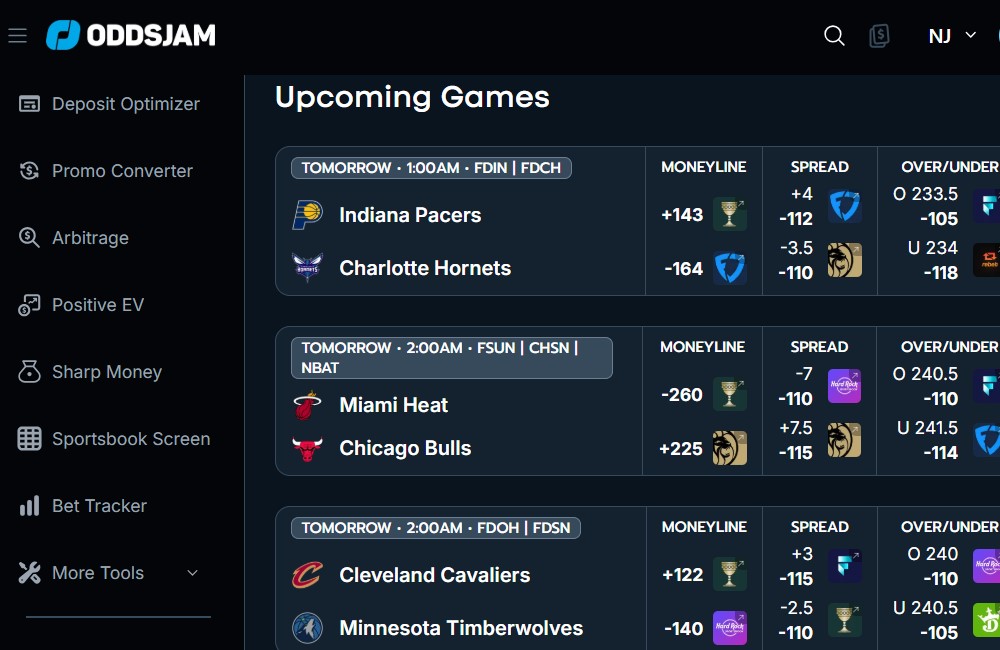
Task: Select the Arbitrage magnifier icon in the sidebar
Action: [29, 237]
